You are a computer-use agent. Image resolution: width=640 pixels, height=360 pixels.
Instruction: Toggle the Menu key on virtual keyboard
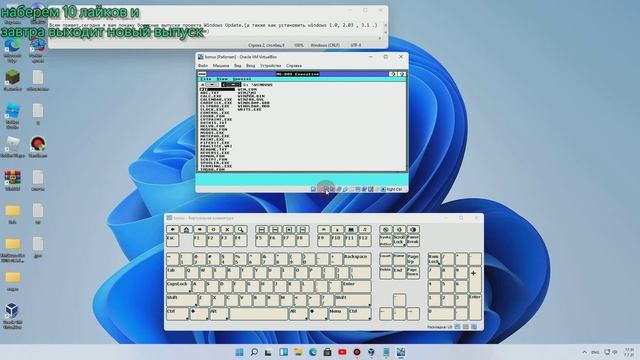click(338, 313)
